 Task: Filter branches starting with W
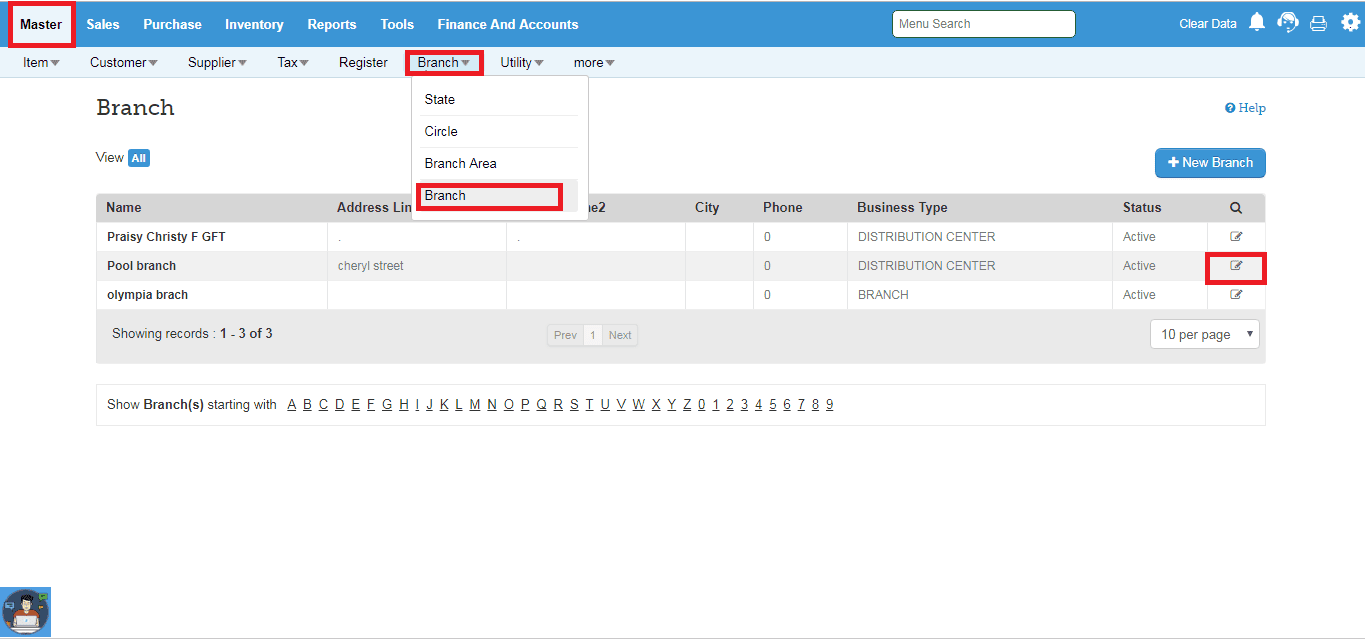pyautogui.click(x=638, y=405)
